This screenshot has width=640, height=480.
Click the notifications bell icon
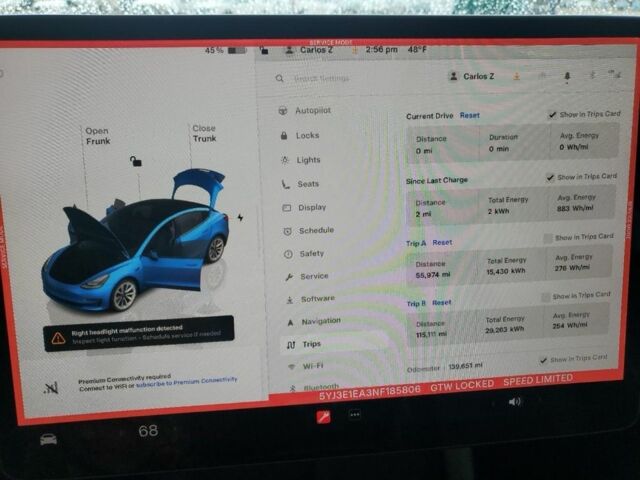pos(567,76)
